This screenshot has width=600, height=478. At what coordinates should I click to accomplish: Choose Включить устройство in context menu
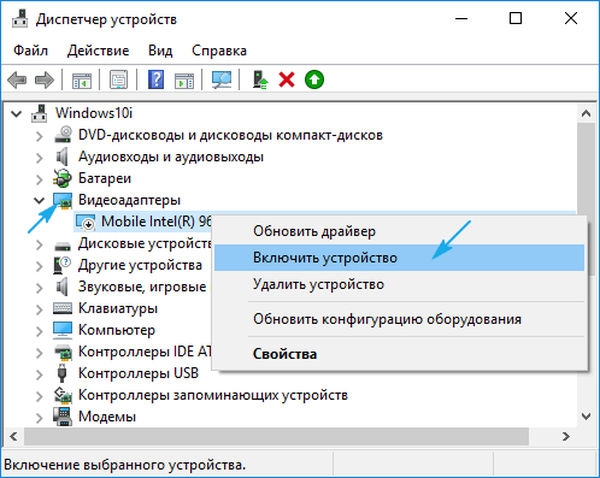[x=325, y=257]
